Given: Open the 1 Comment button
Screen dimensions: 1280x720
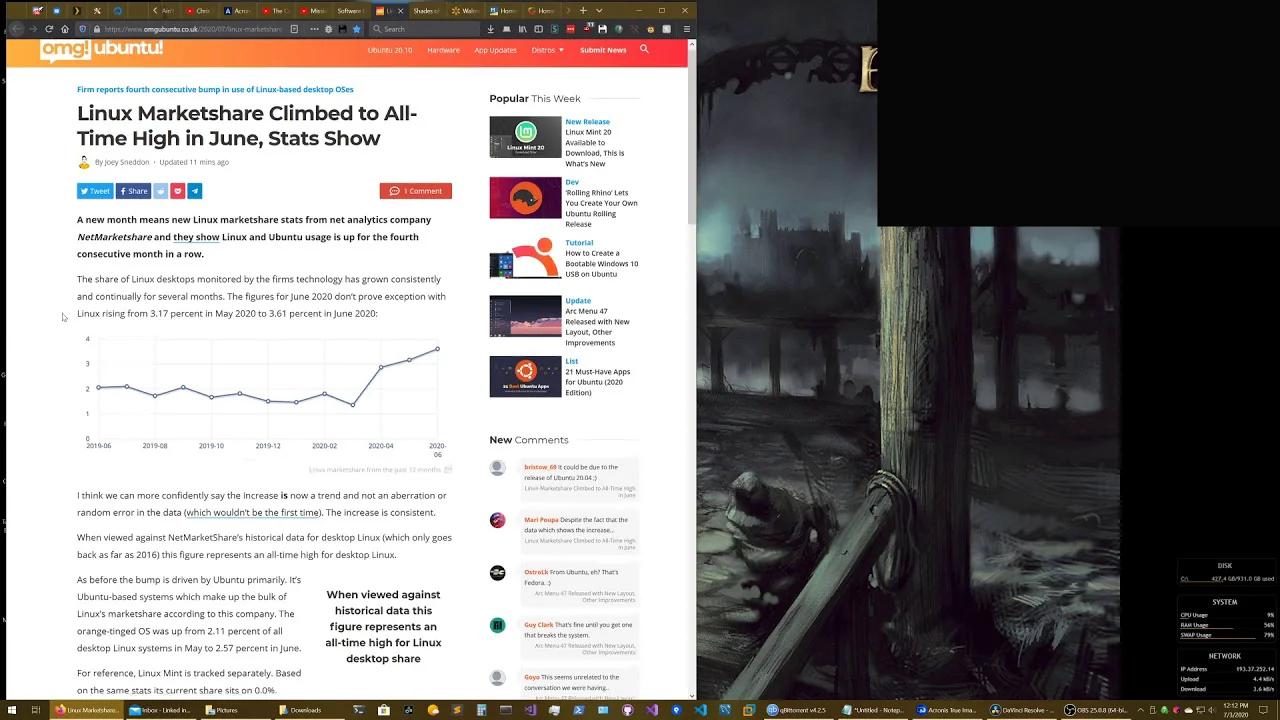Looking at the screenshot, I should pos(415,191).
